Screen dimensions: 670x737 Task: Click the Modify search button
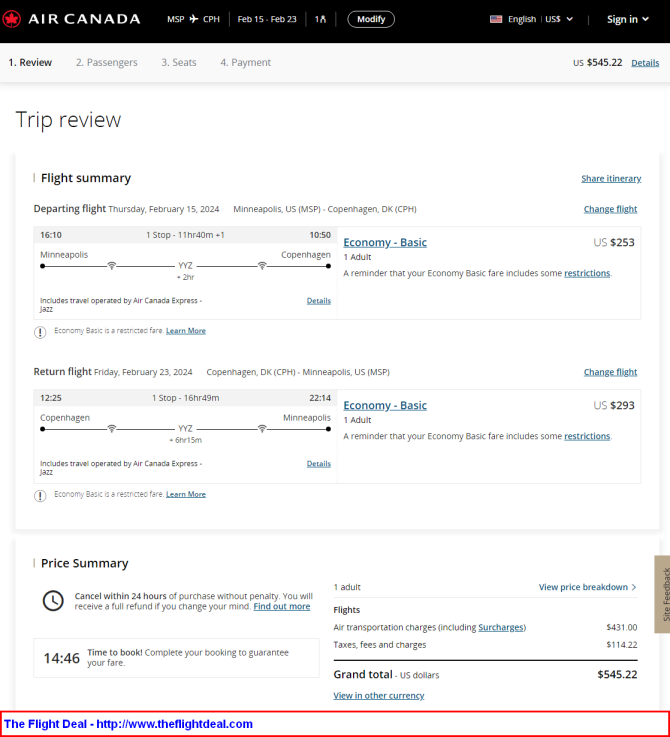pyautogui.click(x=371, y=19)
